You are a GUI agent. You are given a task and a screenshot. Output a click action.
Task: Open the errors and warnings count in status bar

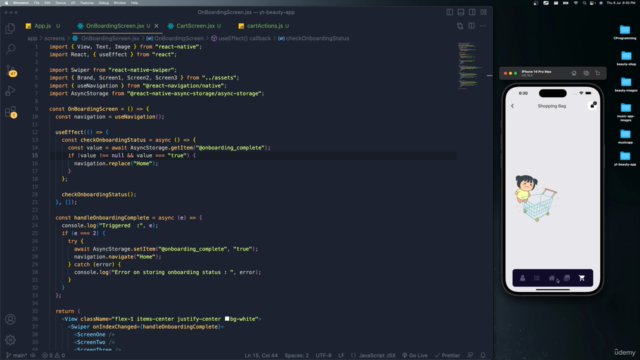point(53,356)
